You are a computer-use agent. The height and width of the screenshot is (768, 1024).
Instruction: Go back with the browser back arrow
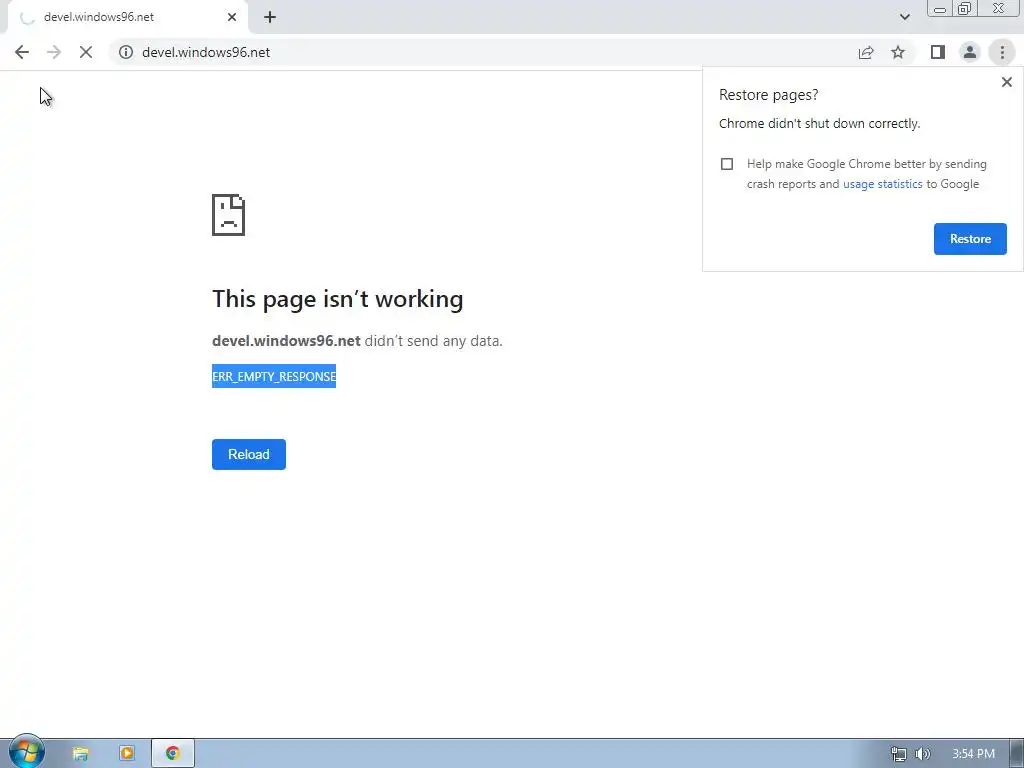[22, 52]
